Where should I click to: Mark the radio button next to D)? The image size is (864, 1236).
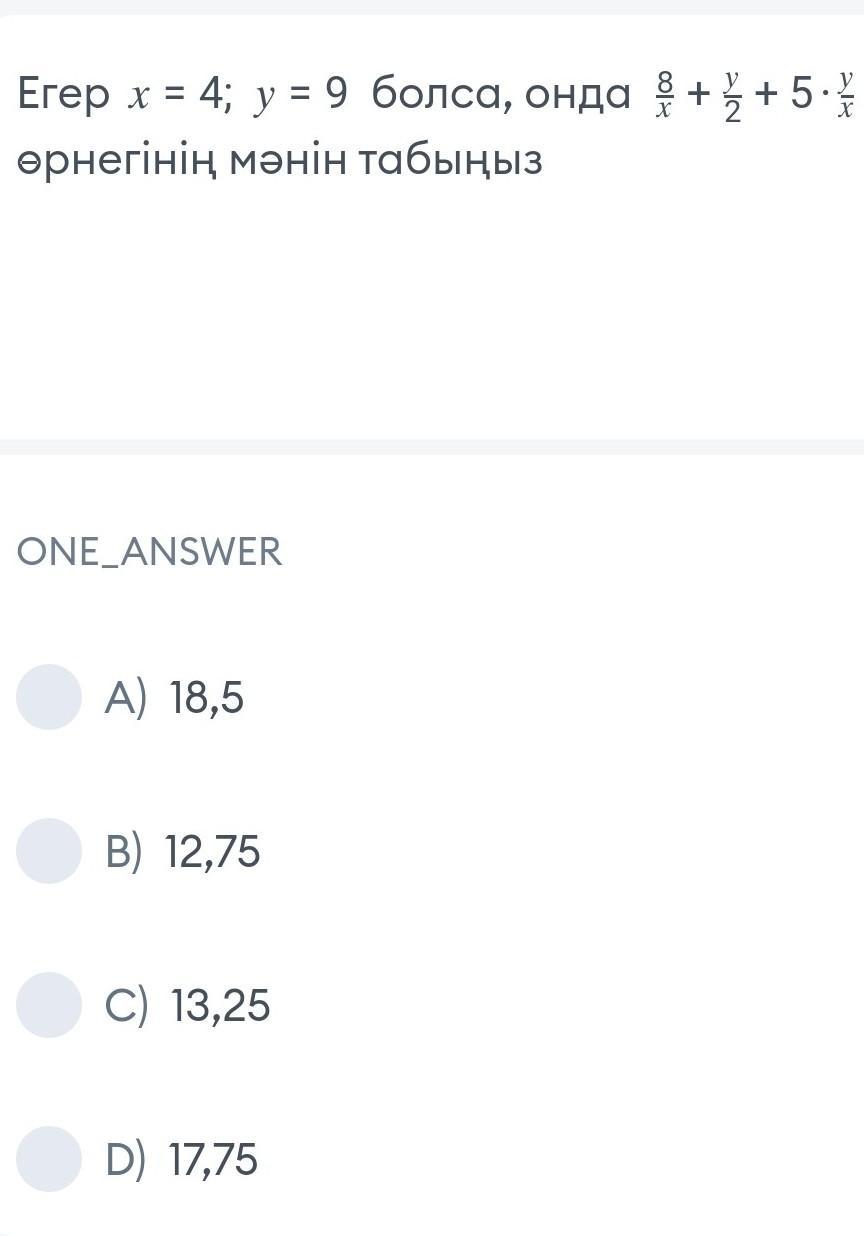[48, 1159]
